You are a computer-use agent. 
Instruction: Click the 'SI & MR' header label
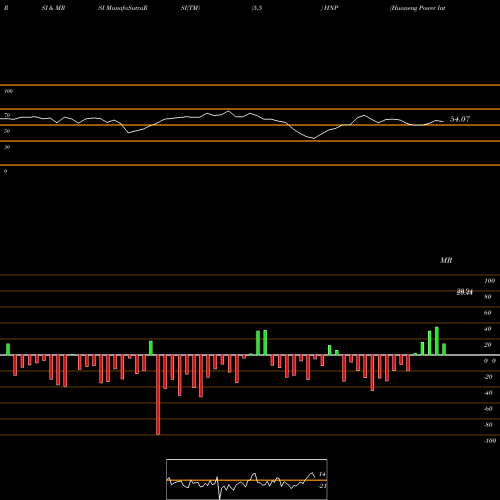[53, 8]
